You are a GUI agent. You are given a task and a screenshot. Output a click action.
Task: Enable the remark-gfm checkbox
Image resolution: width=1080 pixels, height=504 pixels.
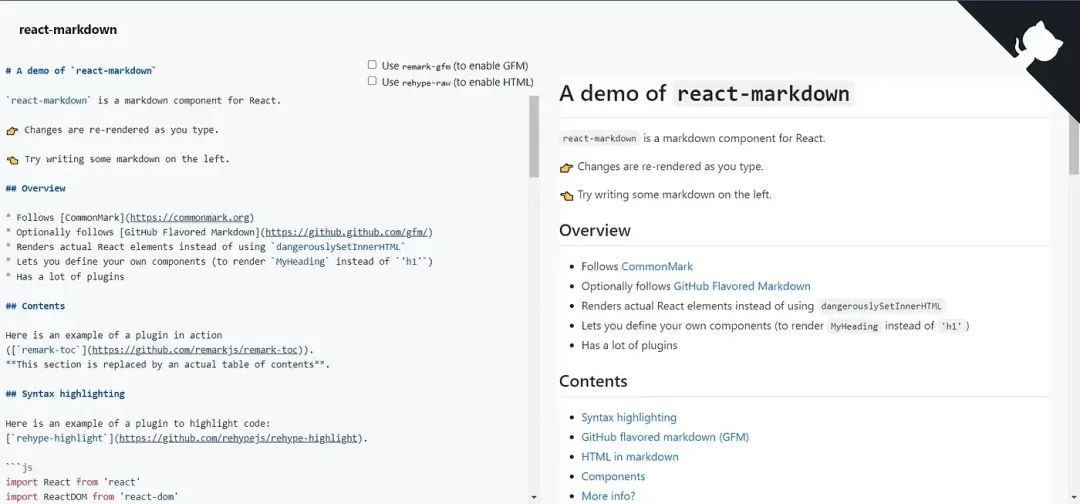pyautogui.click(x=372, y=65)
